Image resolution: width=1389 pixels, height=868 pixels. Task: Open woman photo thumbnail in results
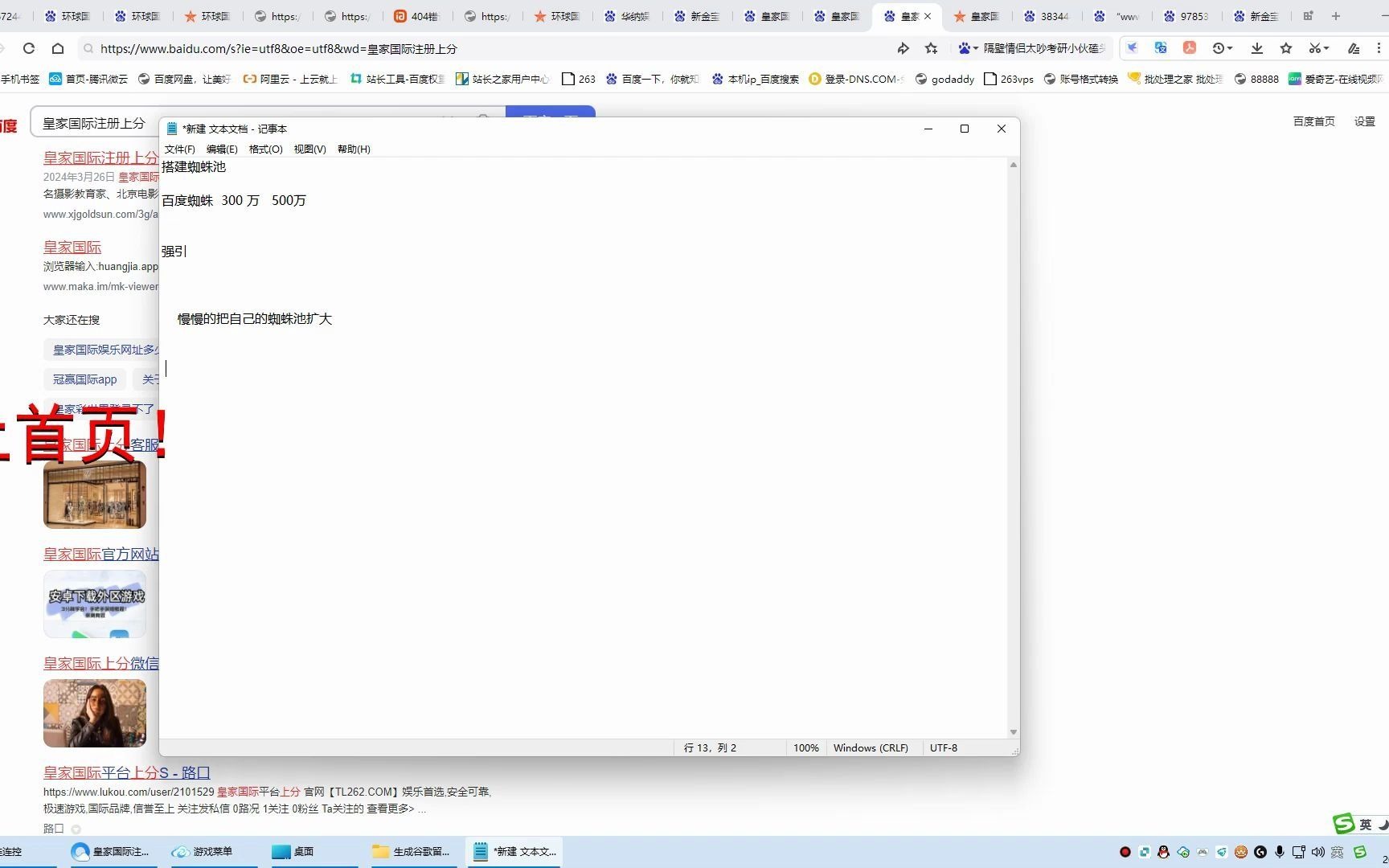(x=95, y=713)
